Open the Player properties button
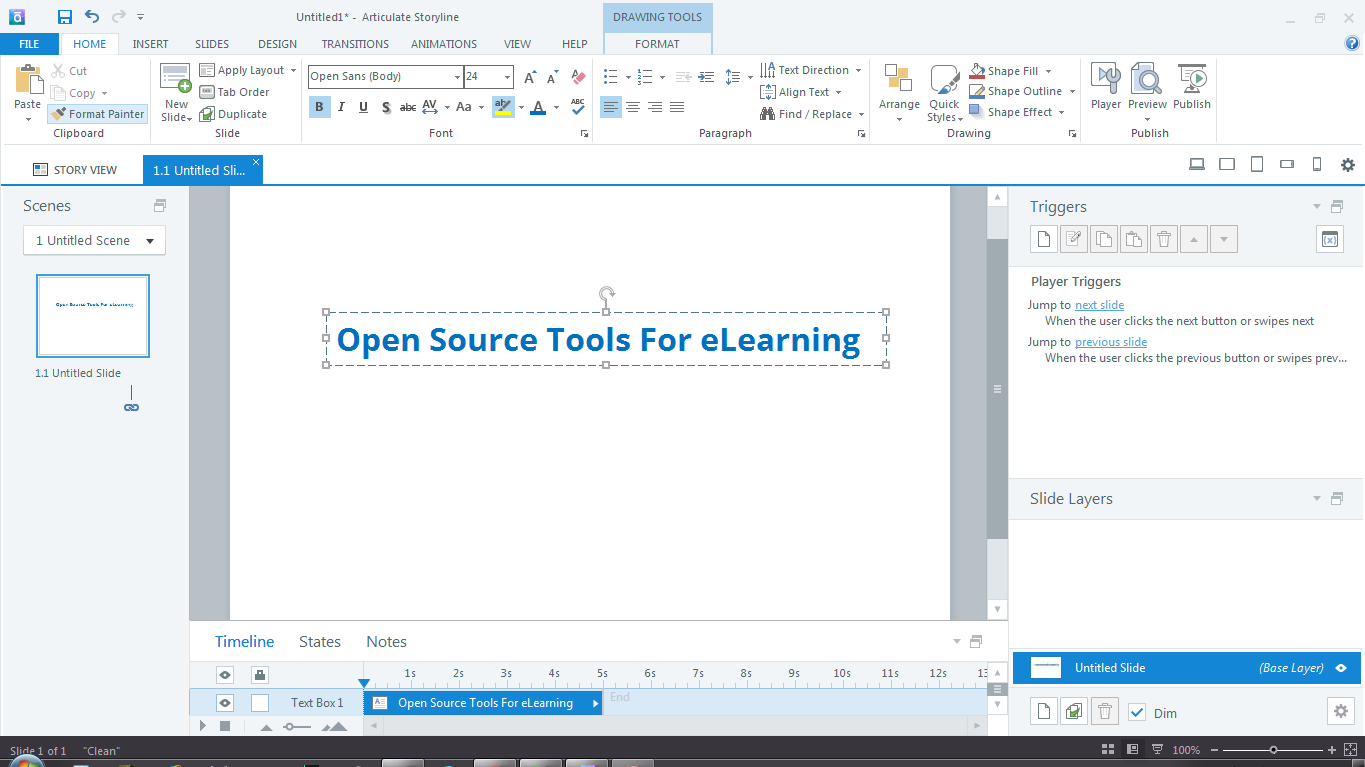1365x767 pixels. (1106, 87)
